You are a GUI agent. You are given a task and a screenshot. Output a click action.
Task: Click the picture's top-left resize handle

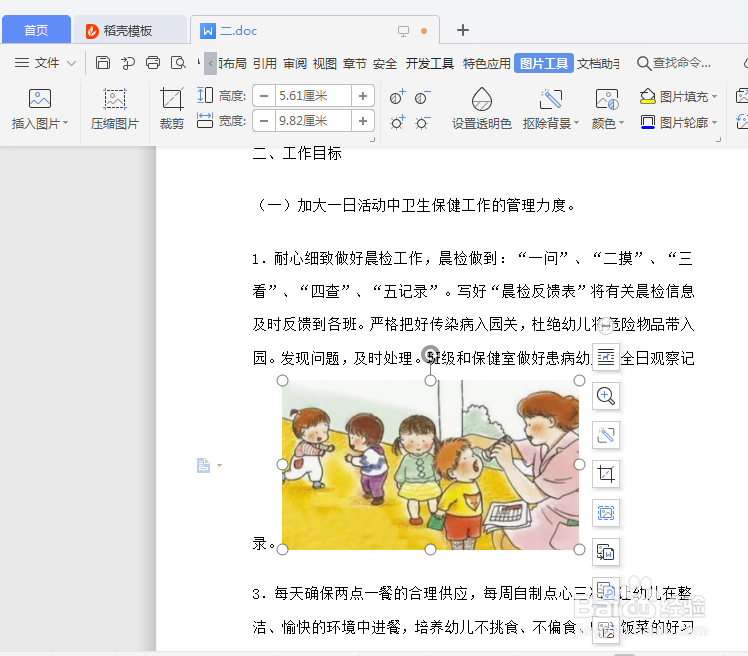tap(282, 380)
